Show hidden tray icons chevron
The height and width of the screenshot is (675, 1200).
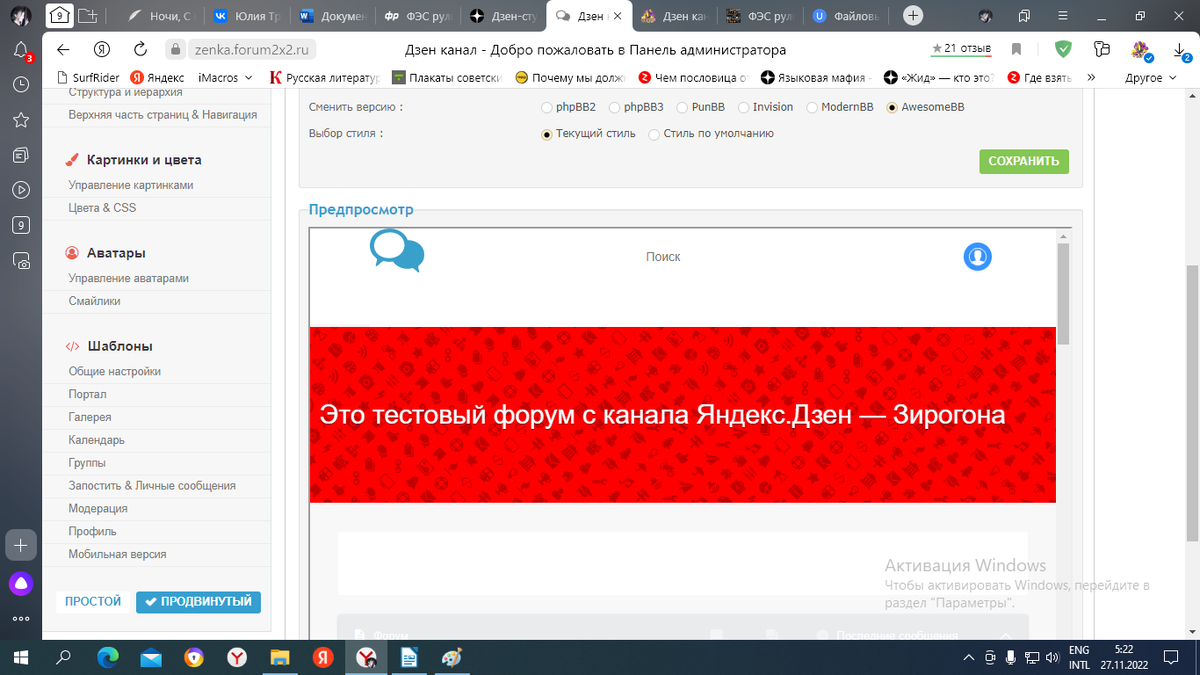[967, 657]
